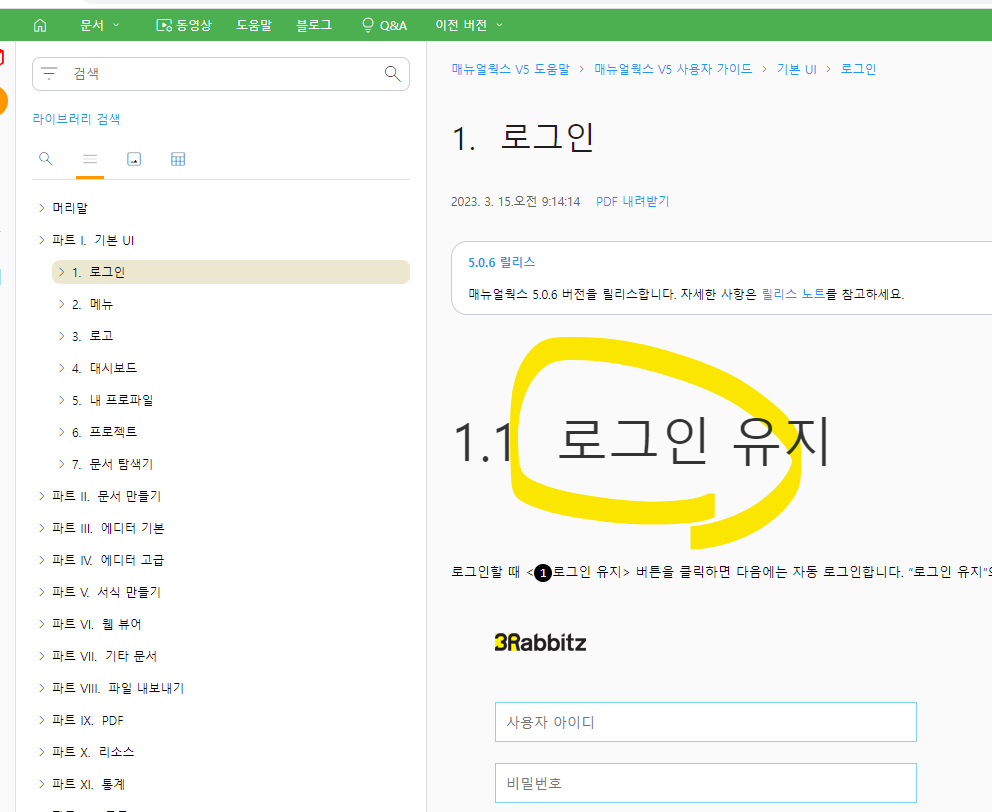Expand the 파트 III. 에디터 기본 chevron
Image resolution: width=992 pixels, height=812 pixels.
click(x=41, y=528)
